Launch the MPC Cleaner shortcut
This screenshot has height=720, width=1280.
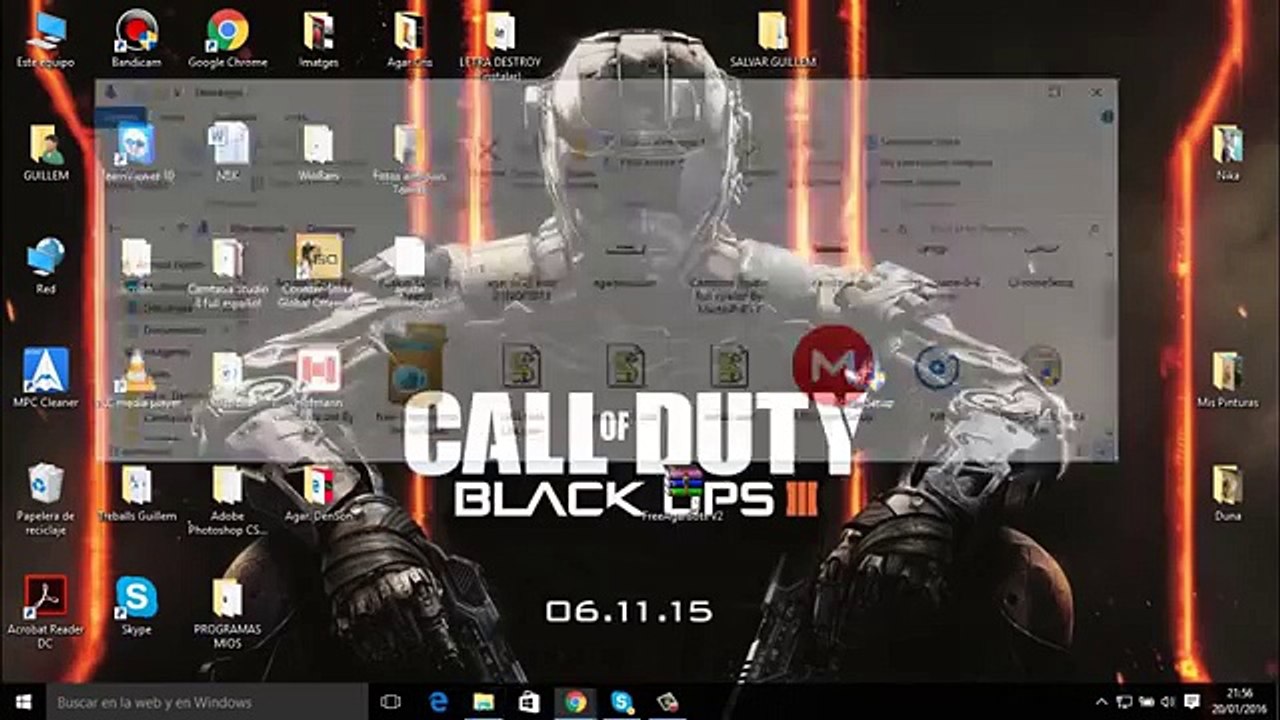point(46,379)
